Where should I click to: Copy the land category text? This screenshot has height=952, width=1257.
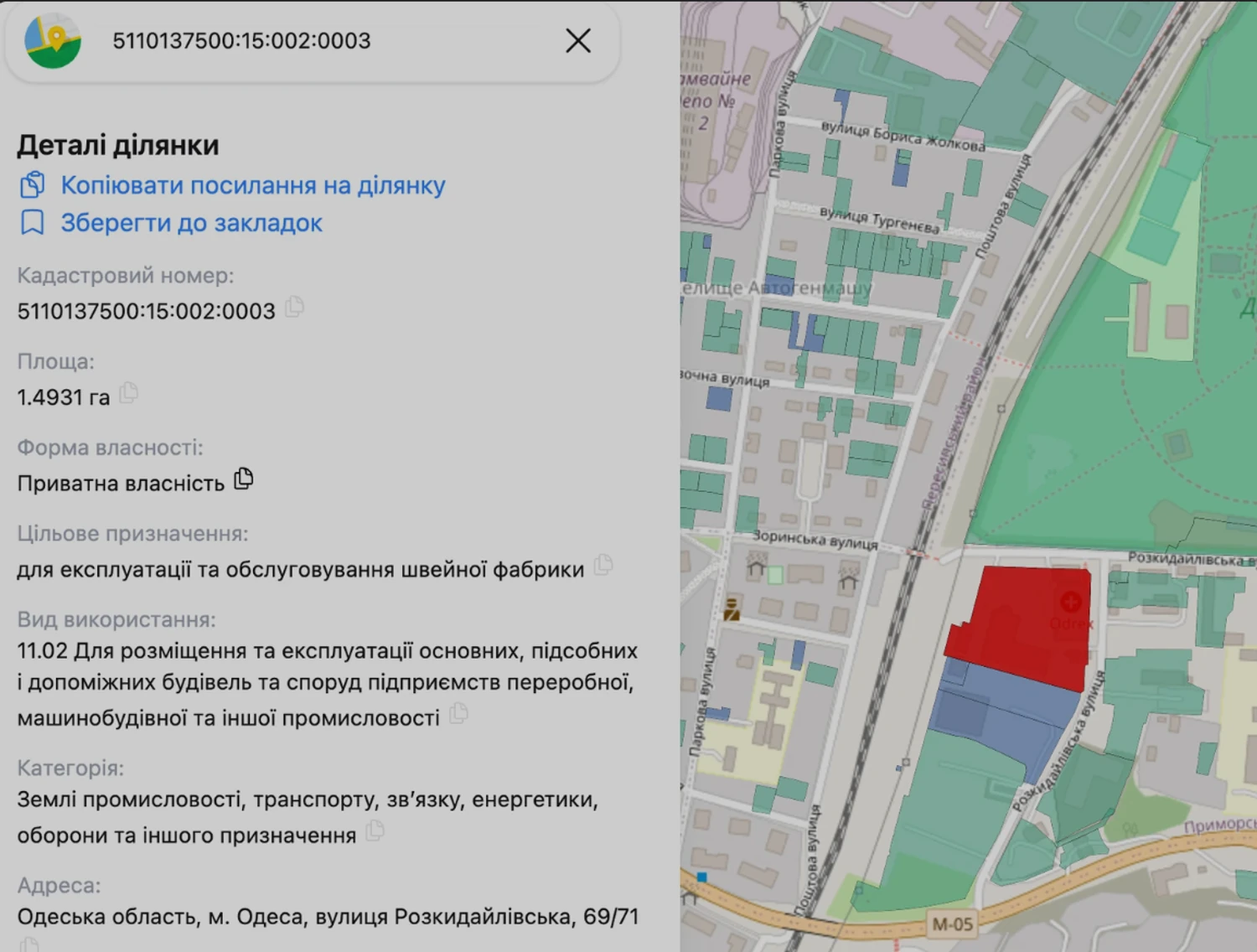coord(375,831)
